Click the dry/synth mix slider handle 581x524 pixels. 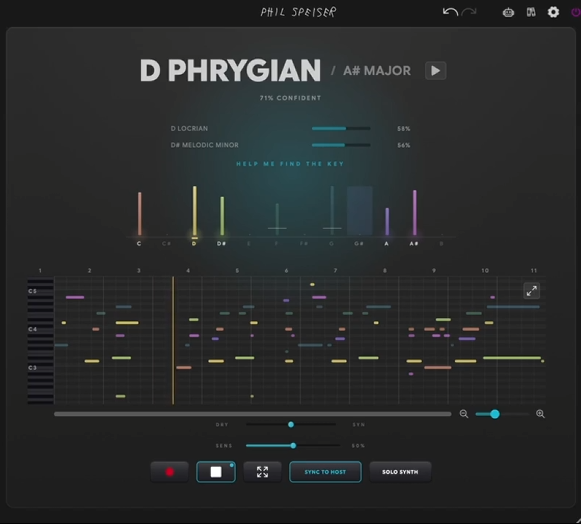tap(291, 425)
